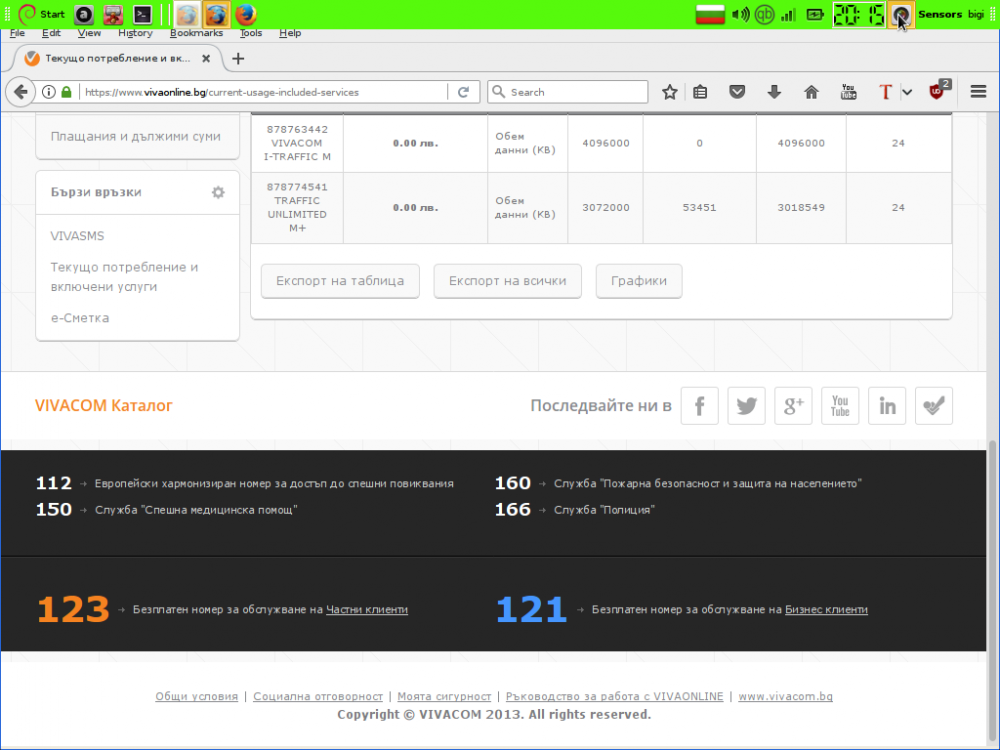Open Моята сигурност footer link
The width and height of the screenshot is (1000, 750).
(x=444, y=696)
